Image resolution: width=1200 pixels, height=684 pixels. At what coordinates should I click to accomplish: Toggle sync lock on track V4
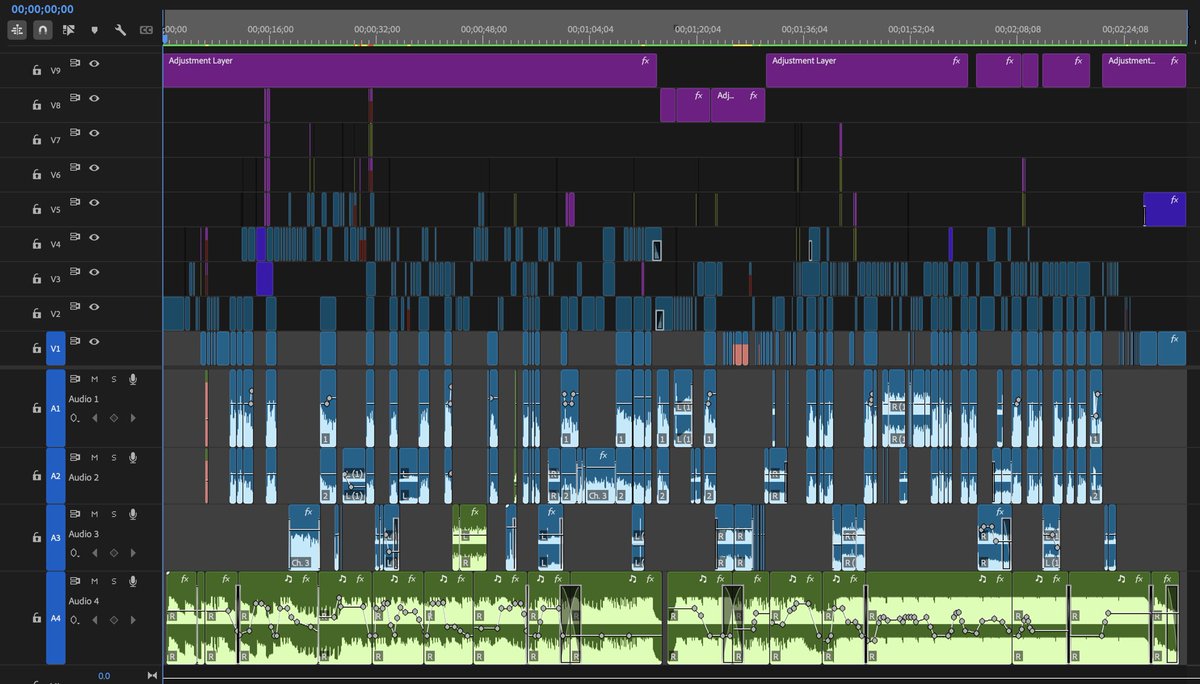point(74,237)
